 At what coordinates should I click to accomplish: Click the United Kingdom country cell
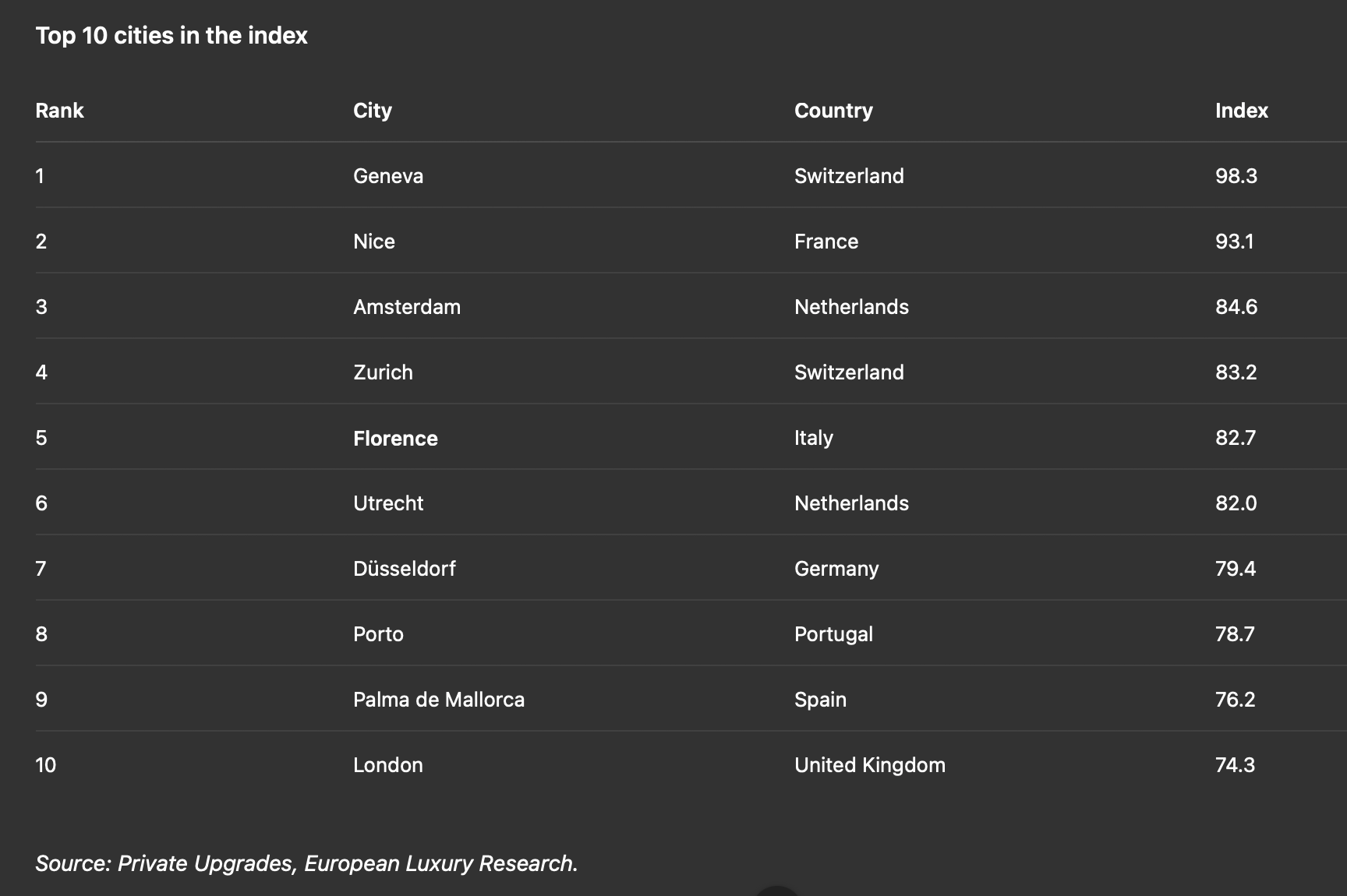point(870,765)
